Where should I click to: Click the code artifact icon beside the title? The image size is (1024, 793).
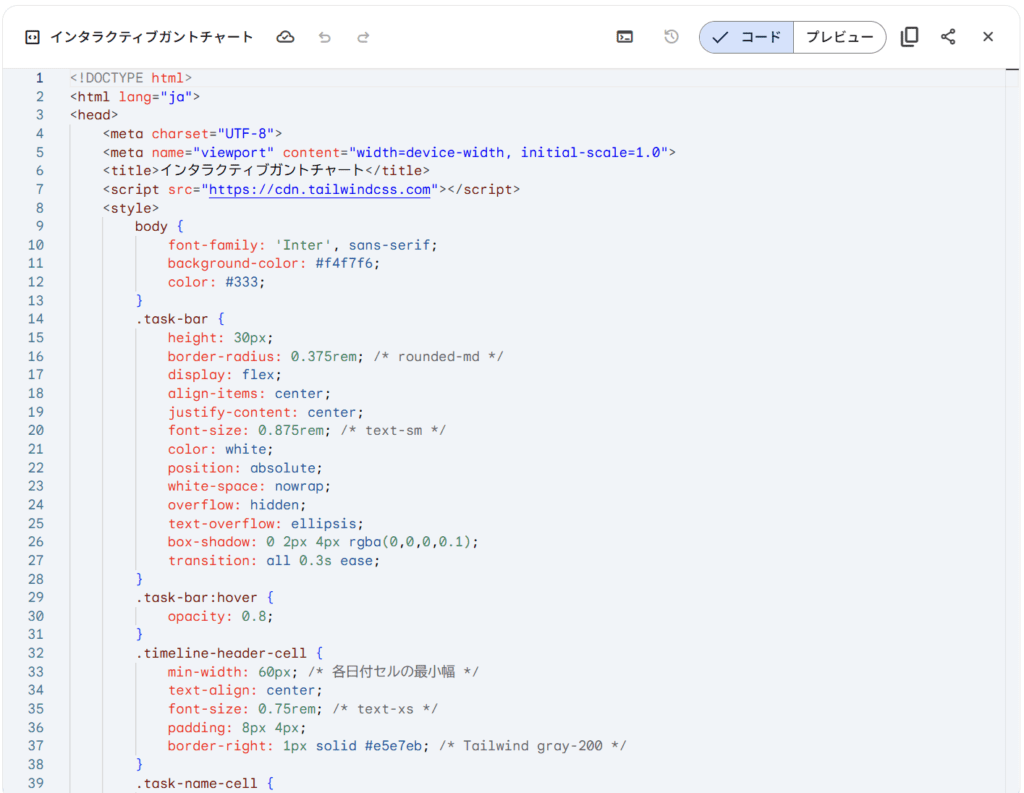tap(32, 37)
